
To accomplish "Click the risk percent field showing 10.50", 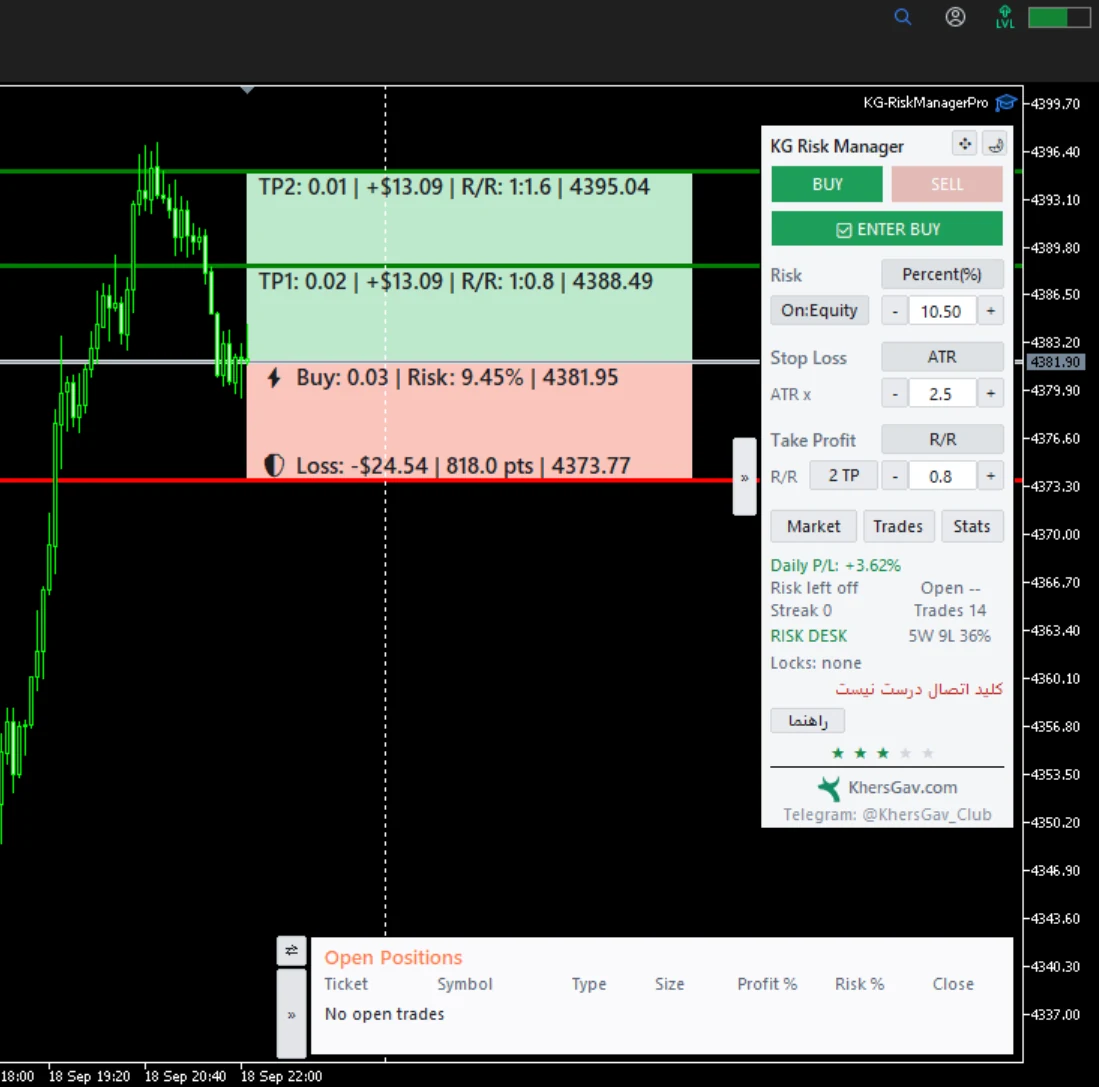I will [941, 311].
